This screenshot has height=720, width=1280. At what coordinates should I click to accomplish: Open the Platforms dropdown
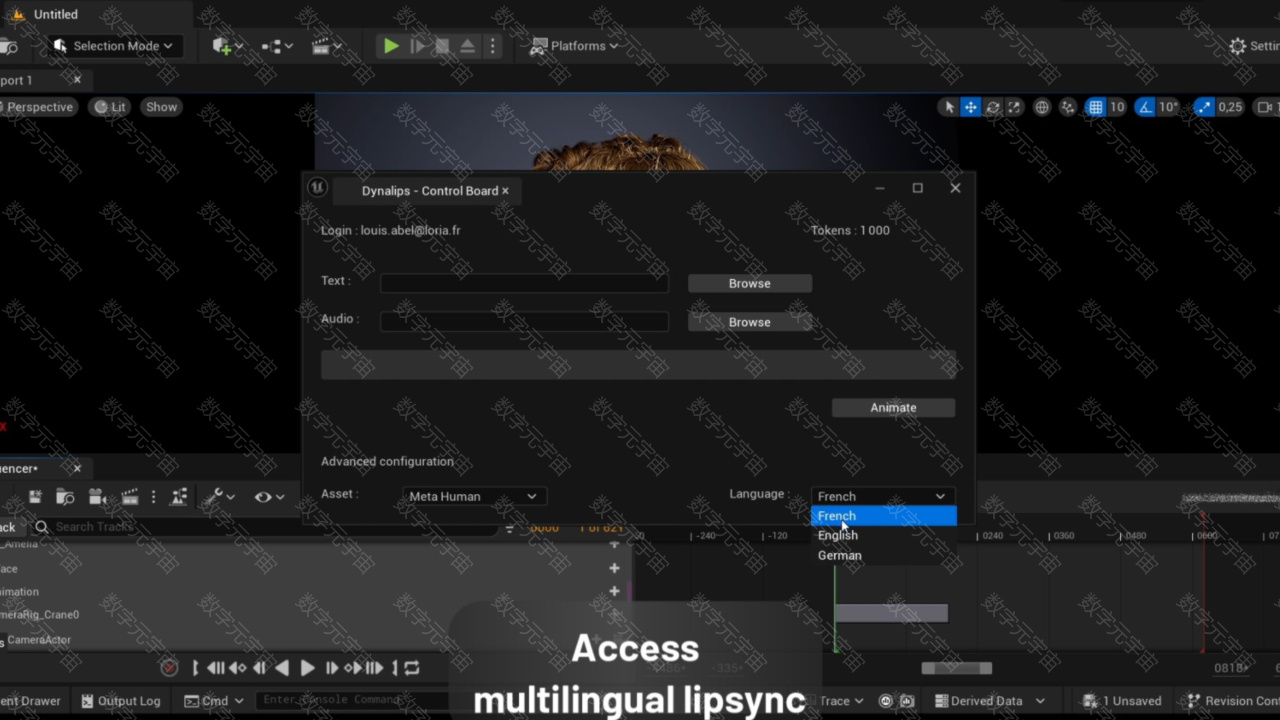tap(574, 46)
